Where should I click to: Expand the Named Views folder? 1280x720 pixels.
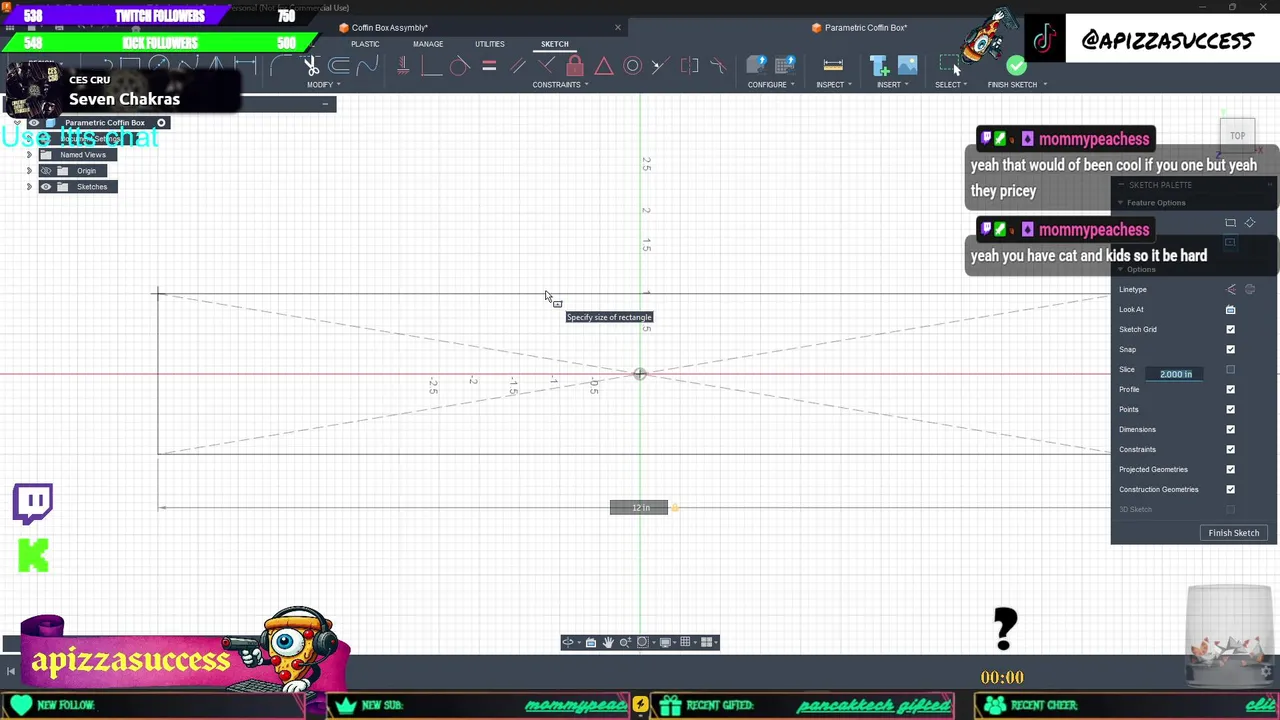click(29, 155)
